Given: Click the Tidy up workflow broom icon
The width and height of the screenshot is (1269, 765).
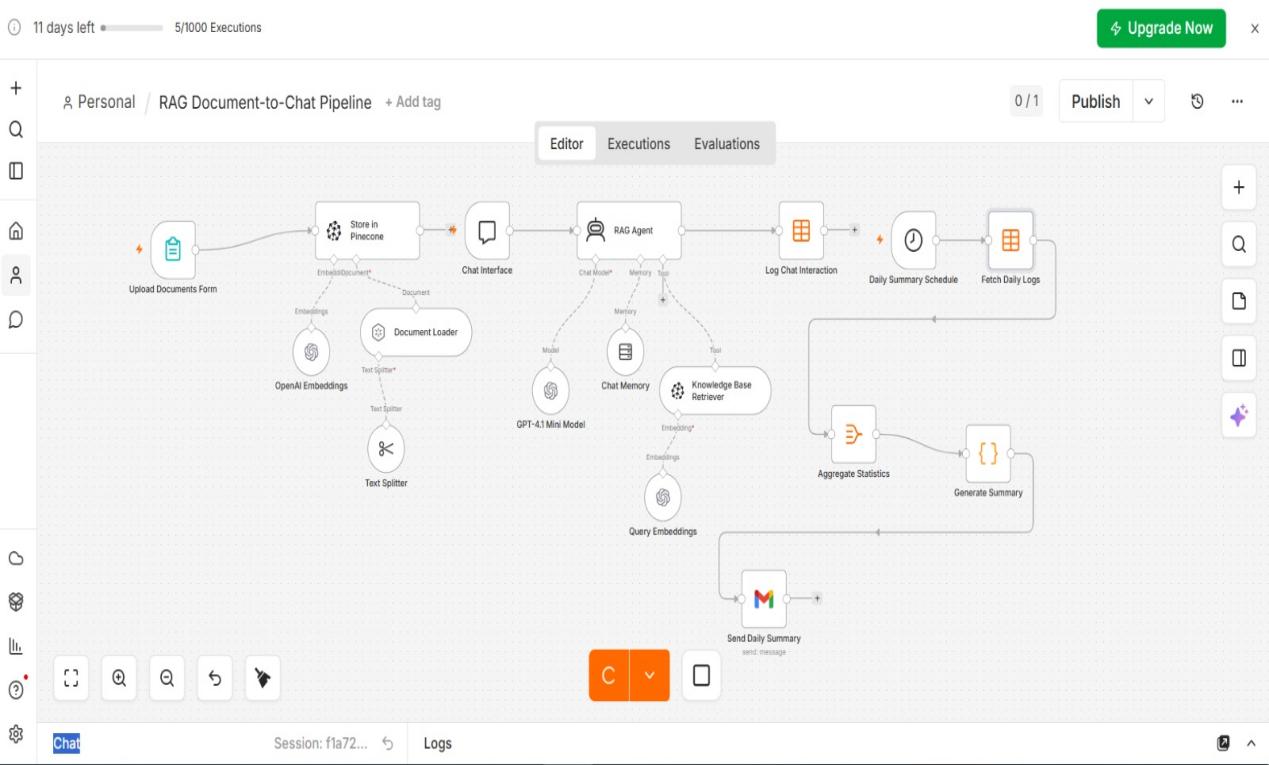Looking at the screenshot, I should pyautogui.click(x=264, y=677).
